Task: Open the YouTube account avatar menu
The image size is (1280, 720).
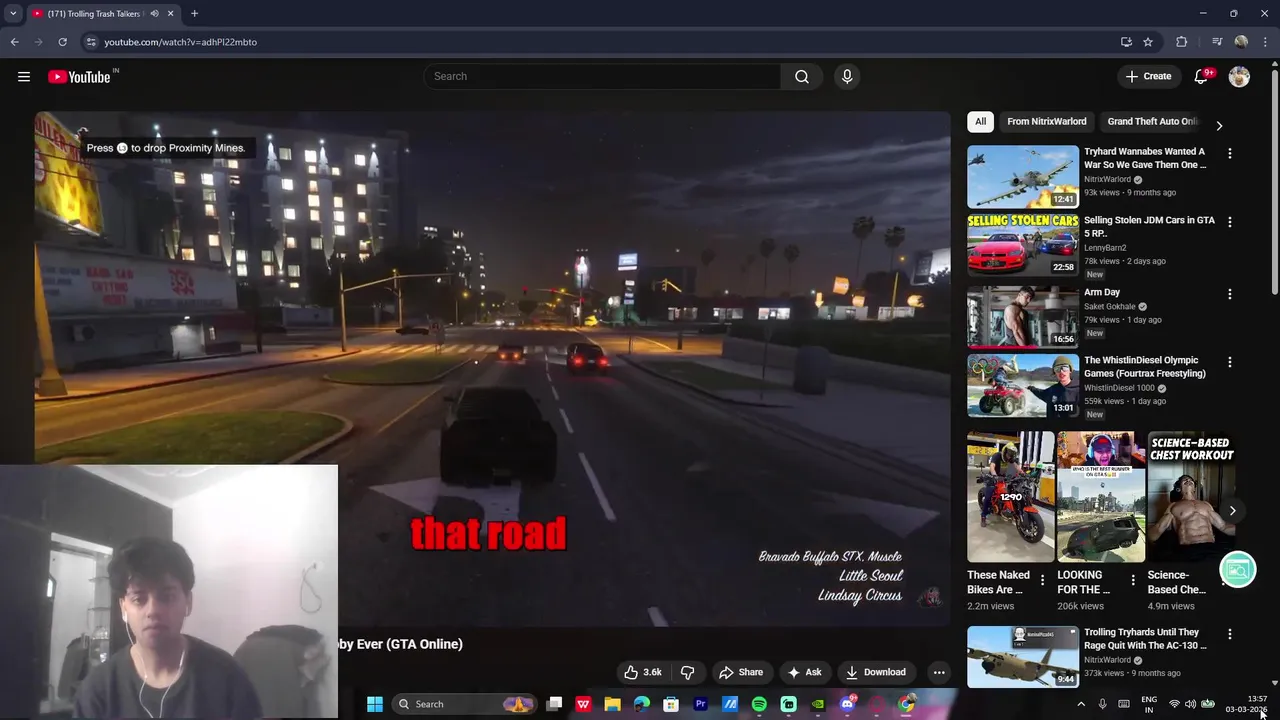Action: [x=1239, y=77]
